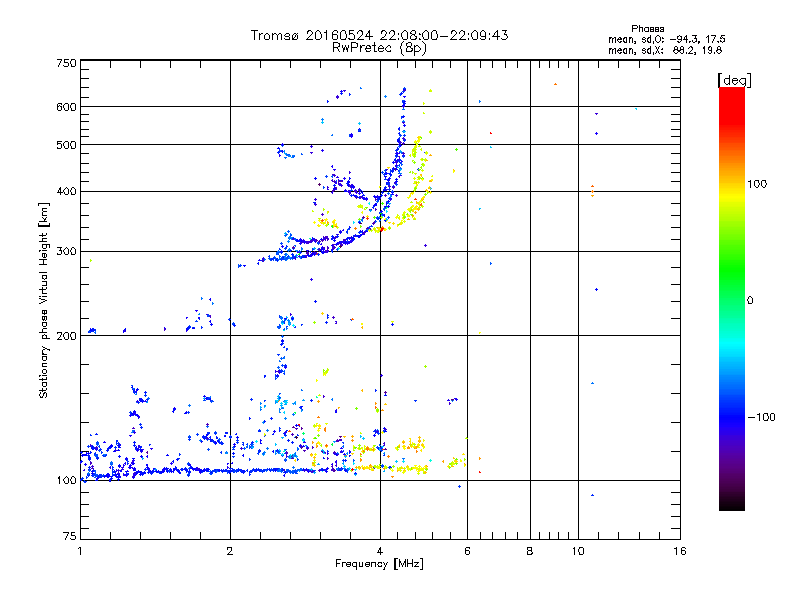
Task: Click the phase colorbar
Action: 732,298
